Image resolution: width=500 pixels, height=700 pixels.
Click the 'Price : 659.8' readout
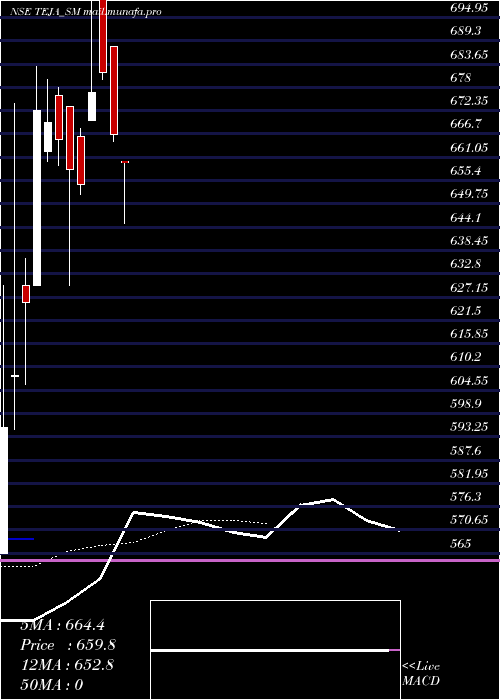point(68,646)
